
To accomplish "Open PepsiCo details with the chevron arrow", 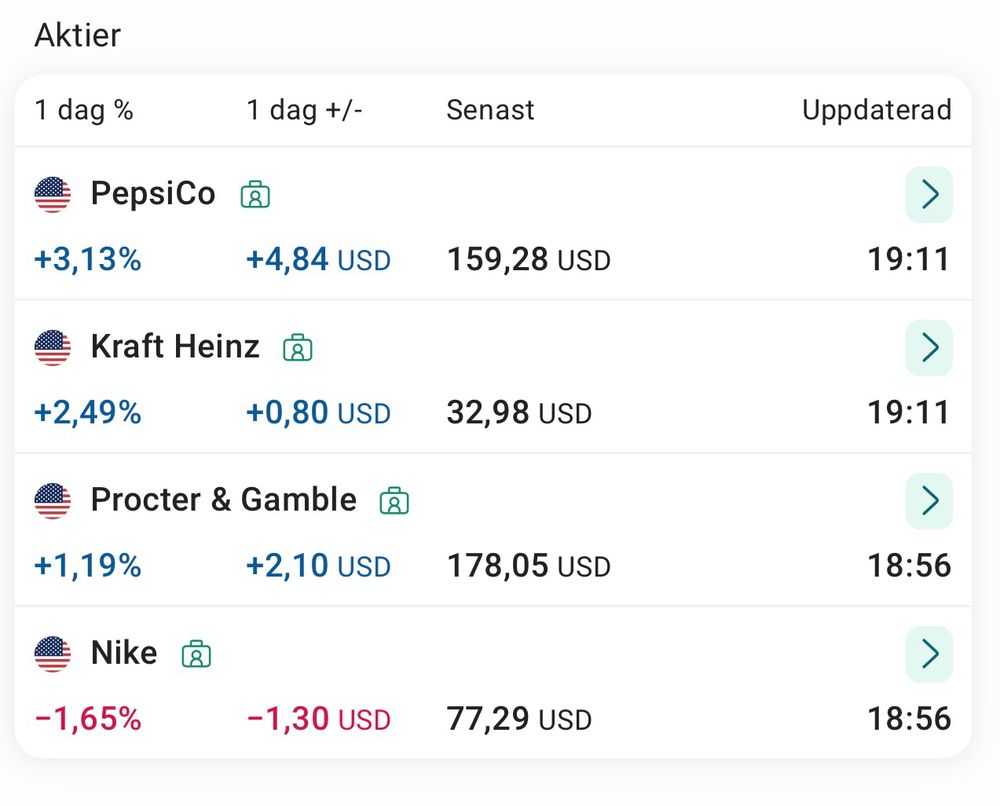I will 929,194.
